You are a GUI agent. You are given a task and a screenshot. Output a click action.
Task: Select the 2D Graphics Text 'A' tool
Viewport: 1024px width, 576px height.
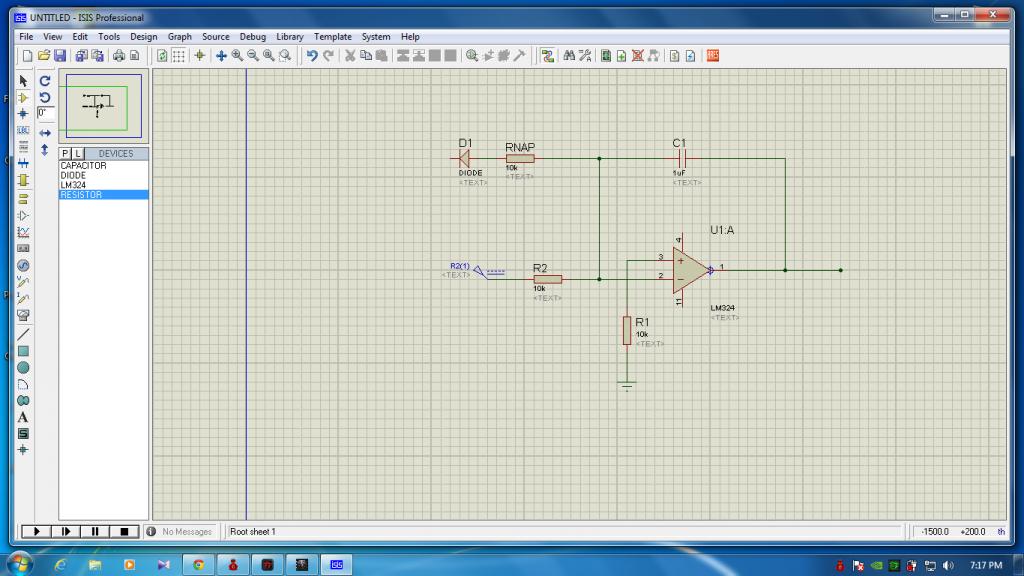(x=23, y=417)
